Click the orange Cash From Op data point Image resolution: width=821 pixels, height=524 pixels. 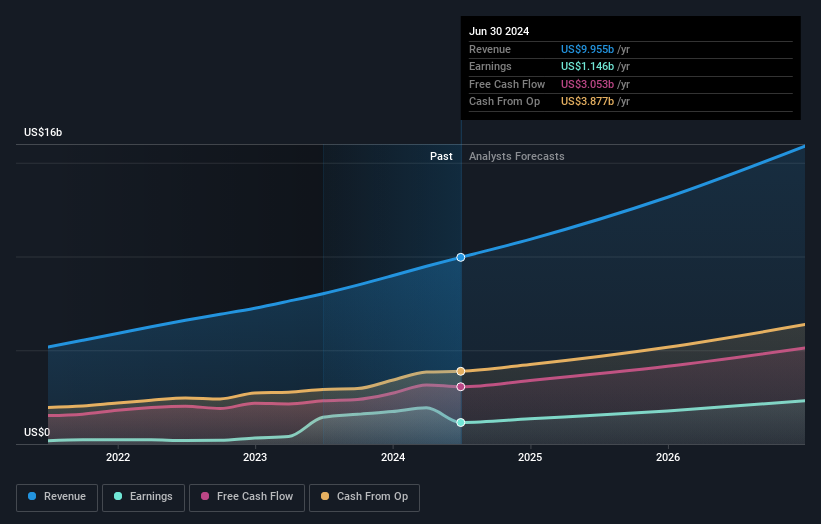click(461, 371)
